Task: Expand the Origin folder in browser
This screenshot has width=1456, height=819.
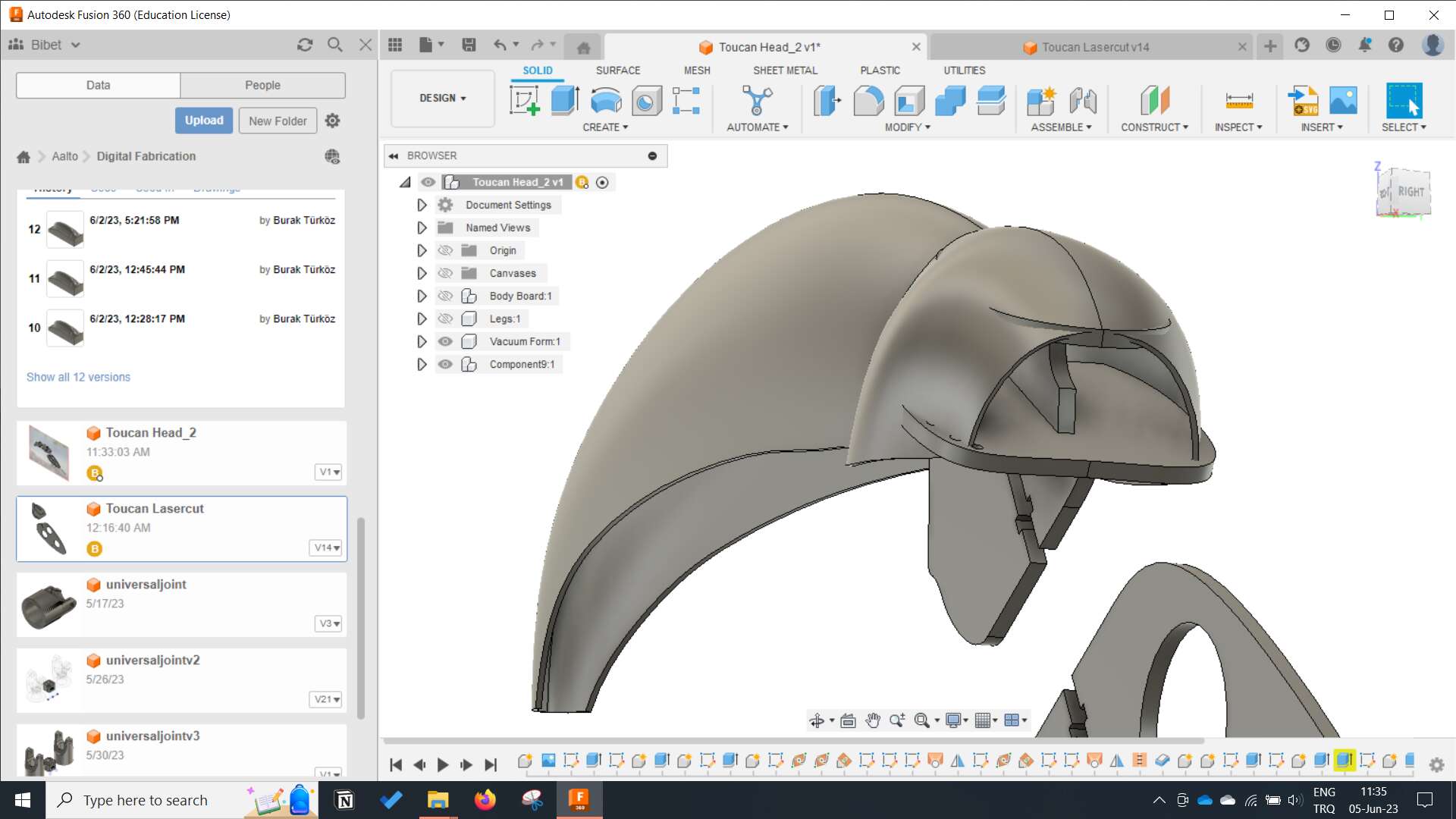Action: click(x=421, y=250)
